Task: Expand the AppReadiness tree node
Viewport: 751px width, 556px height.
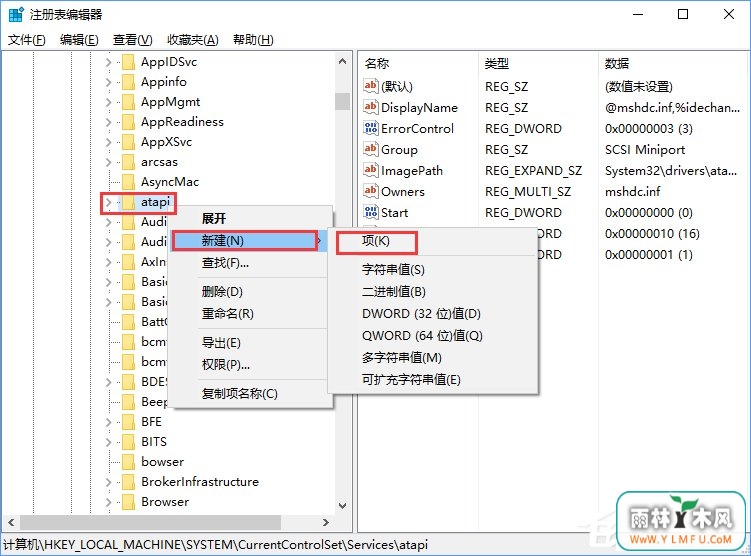Action: pyautogui.click(x=109, y=123)
